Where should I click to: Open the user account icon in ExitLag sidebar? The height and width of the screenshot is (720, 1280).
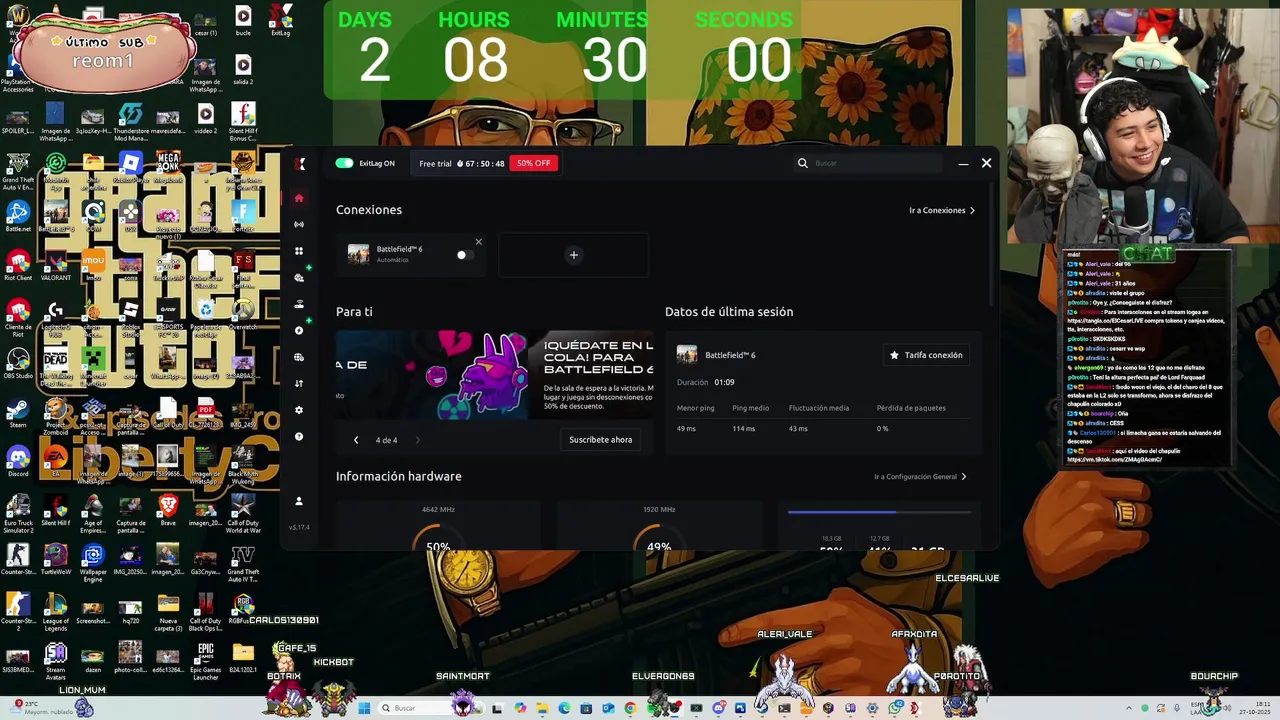pos(298,501)
